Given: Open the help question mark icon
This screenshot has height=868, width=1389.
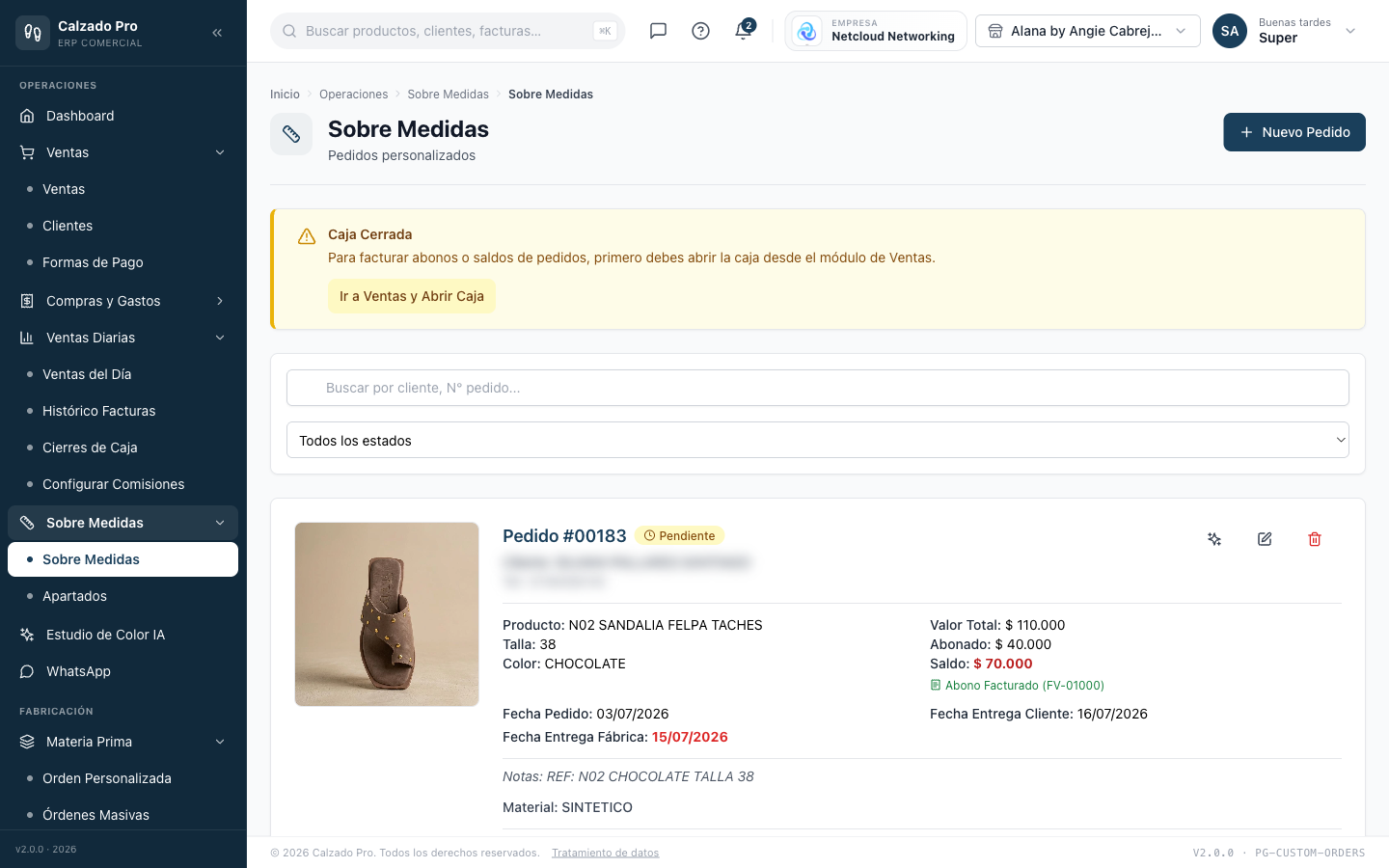Looking at the screenshot, I should pos(701,31).
